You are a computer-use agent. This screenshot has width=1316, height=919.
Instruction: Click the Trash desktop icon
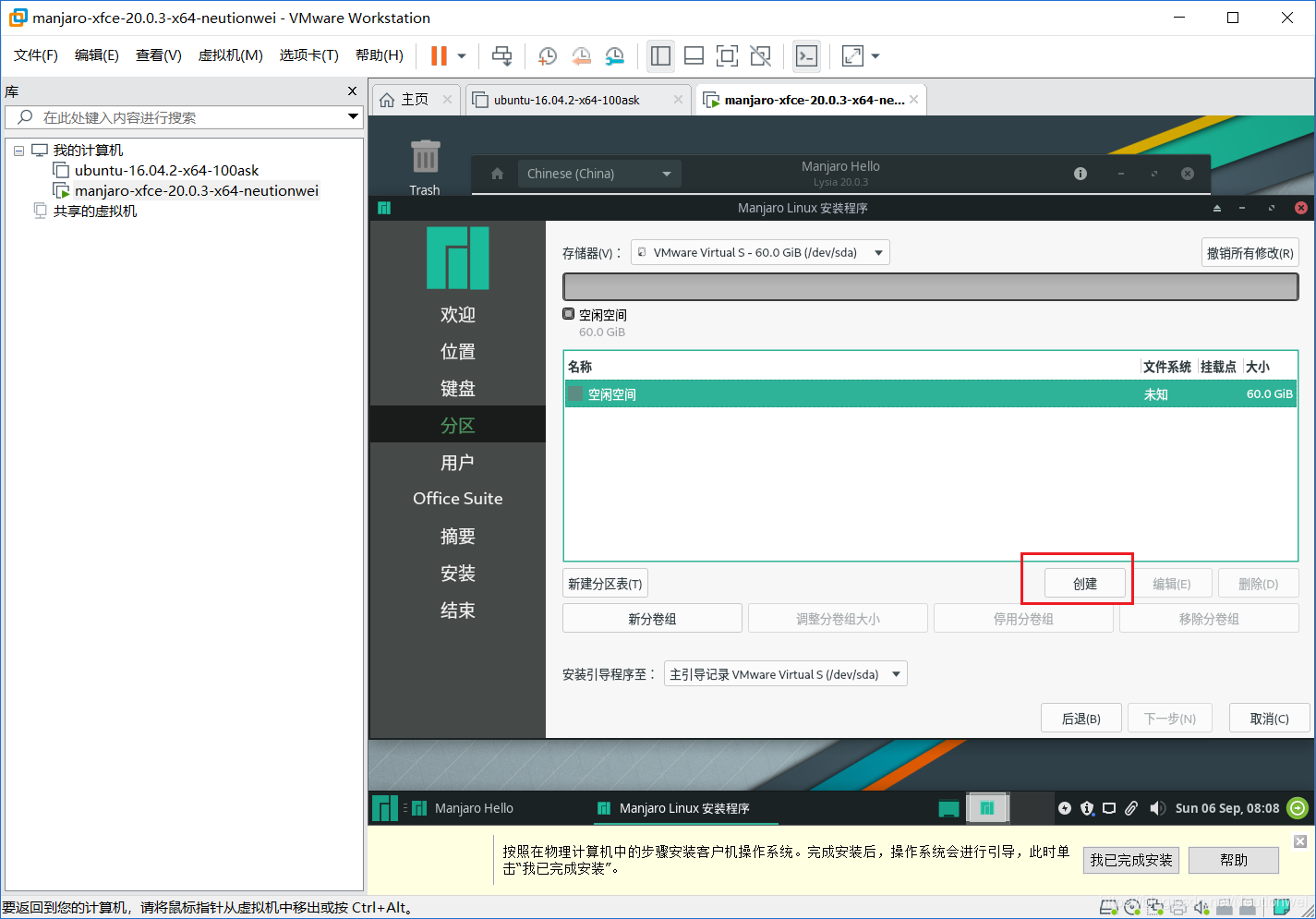pos(425,166)
